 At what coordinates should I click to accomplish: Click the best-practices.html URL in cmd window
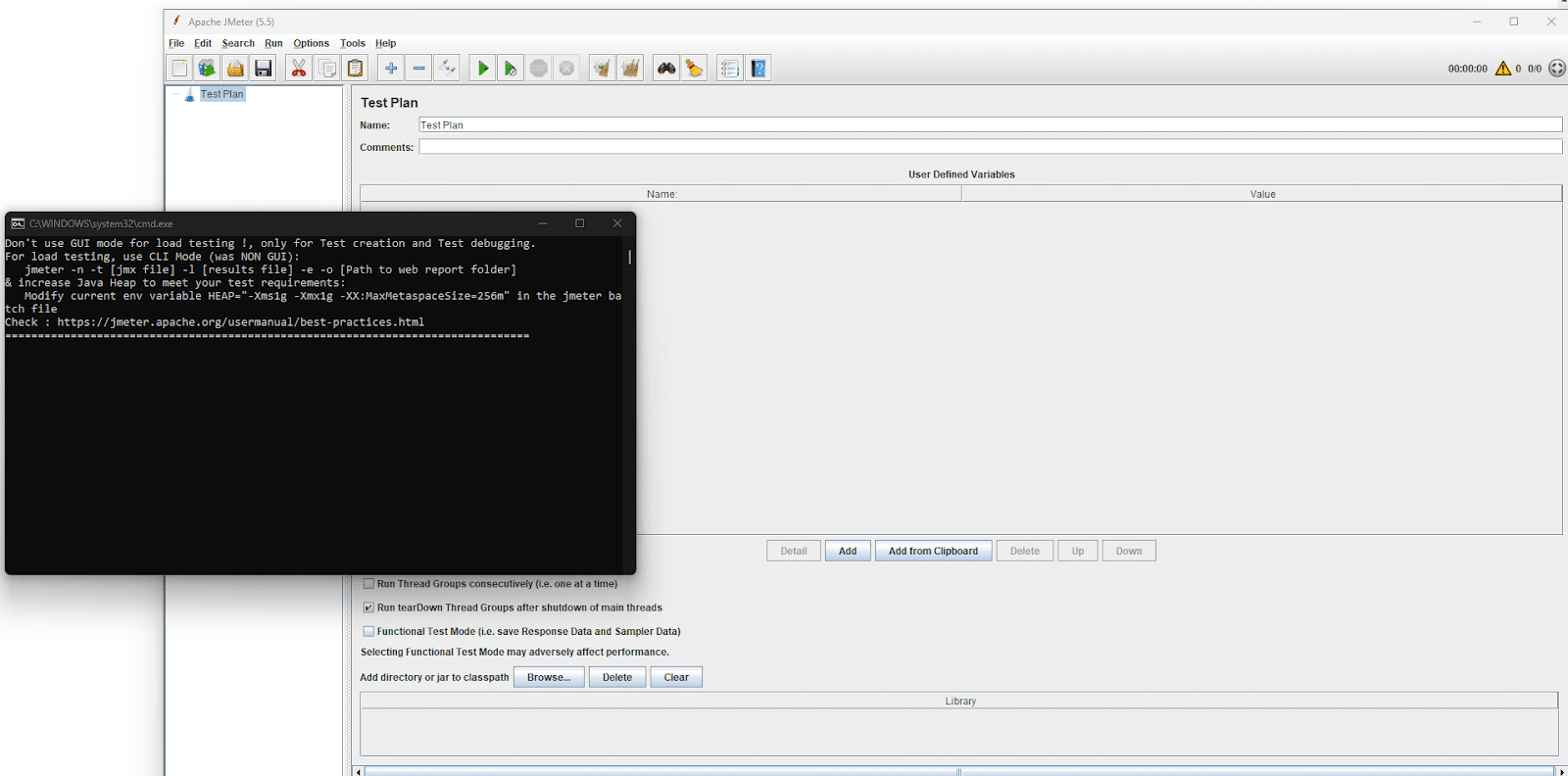pos(241,322)
